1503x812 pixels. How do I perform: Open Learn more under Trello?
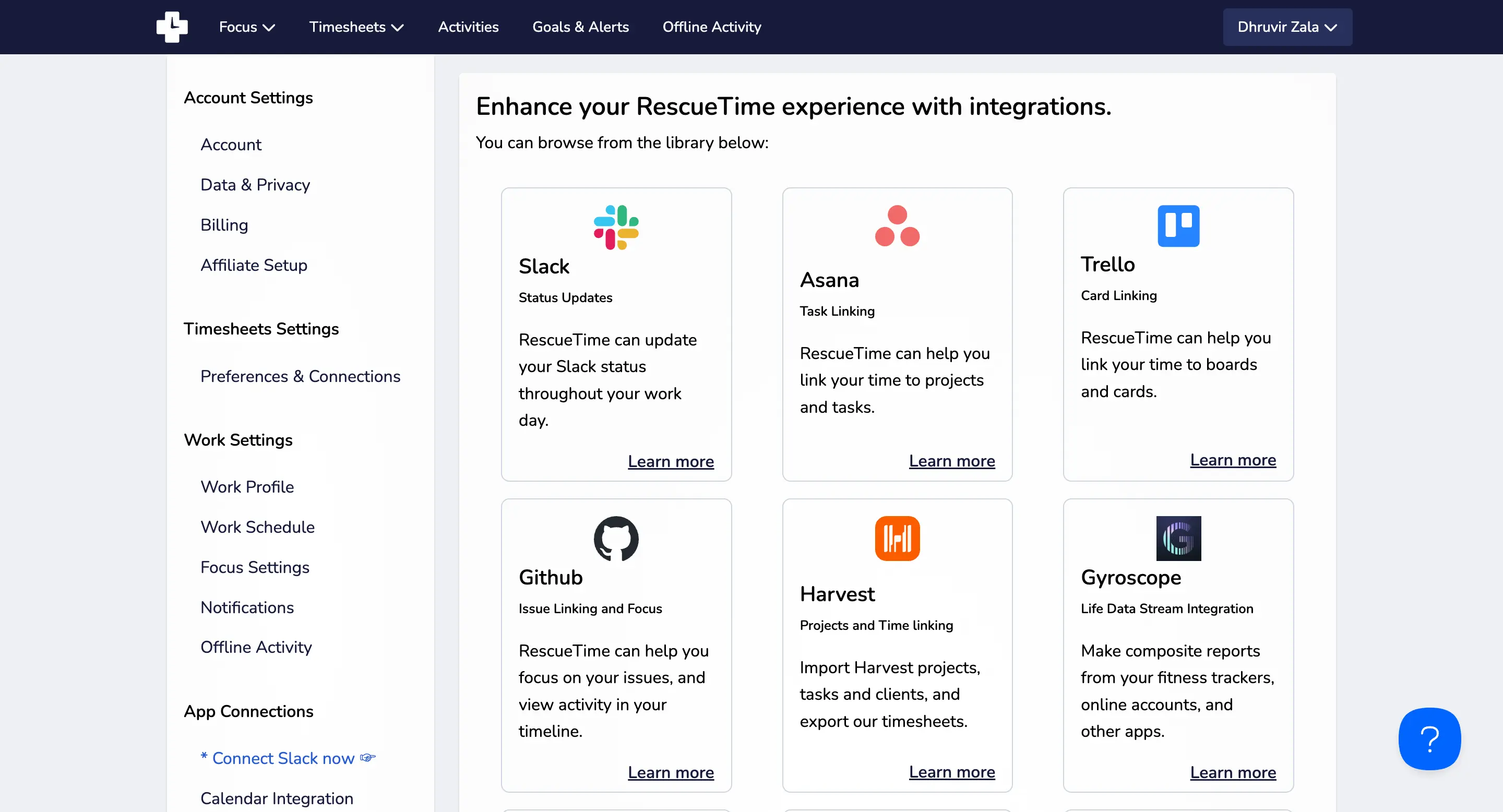point(1233,460)
